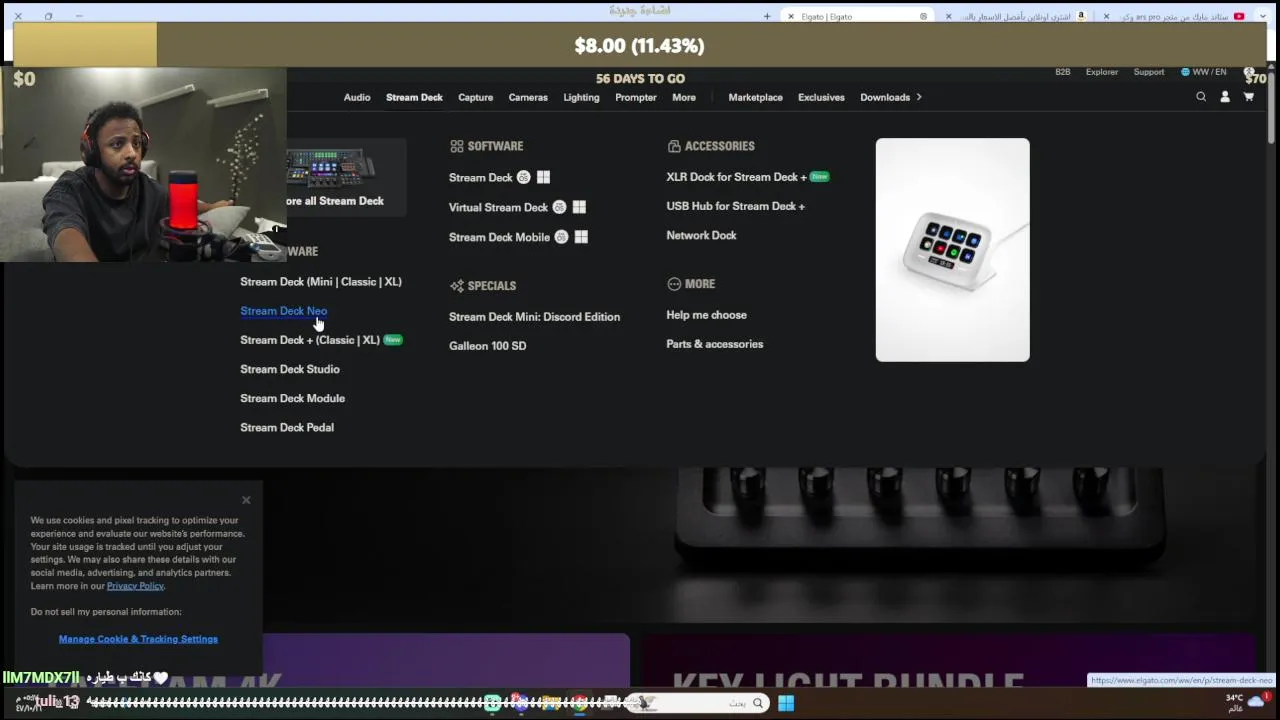The height and width of the screenshot is (720, 1280).
Task: Open Network Dock
Action: click(x=701, y=235)
